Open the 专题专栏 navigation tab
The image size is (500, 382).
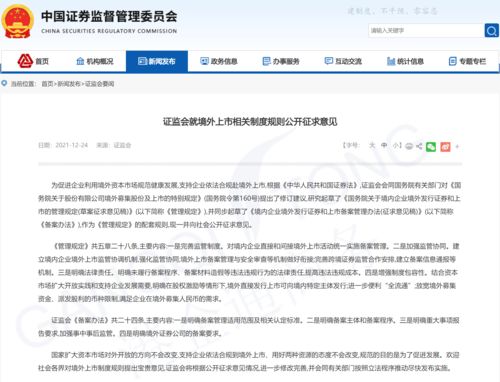click(x=467, y=61)
